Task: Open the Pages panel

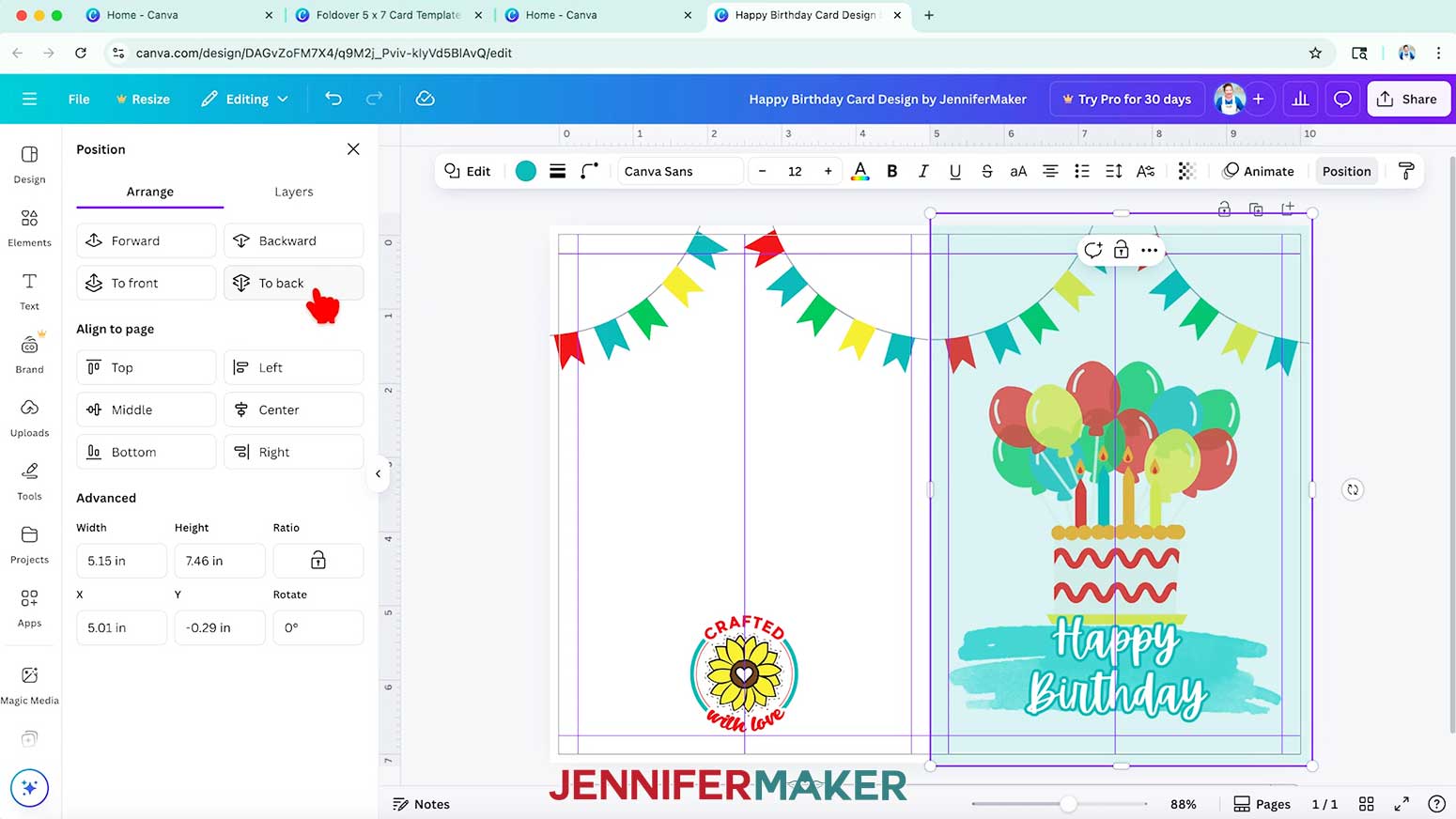Action: pyautogui.click(x=1262, y=804)
